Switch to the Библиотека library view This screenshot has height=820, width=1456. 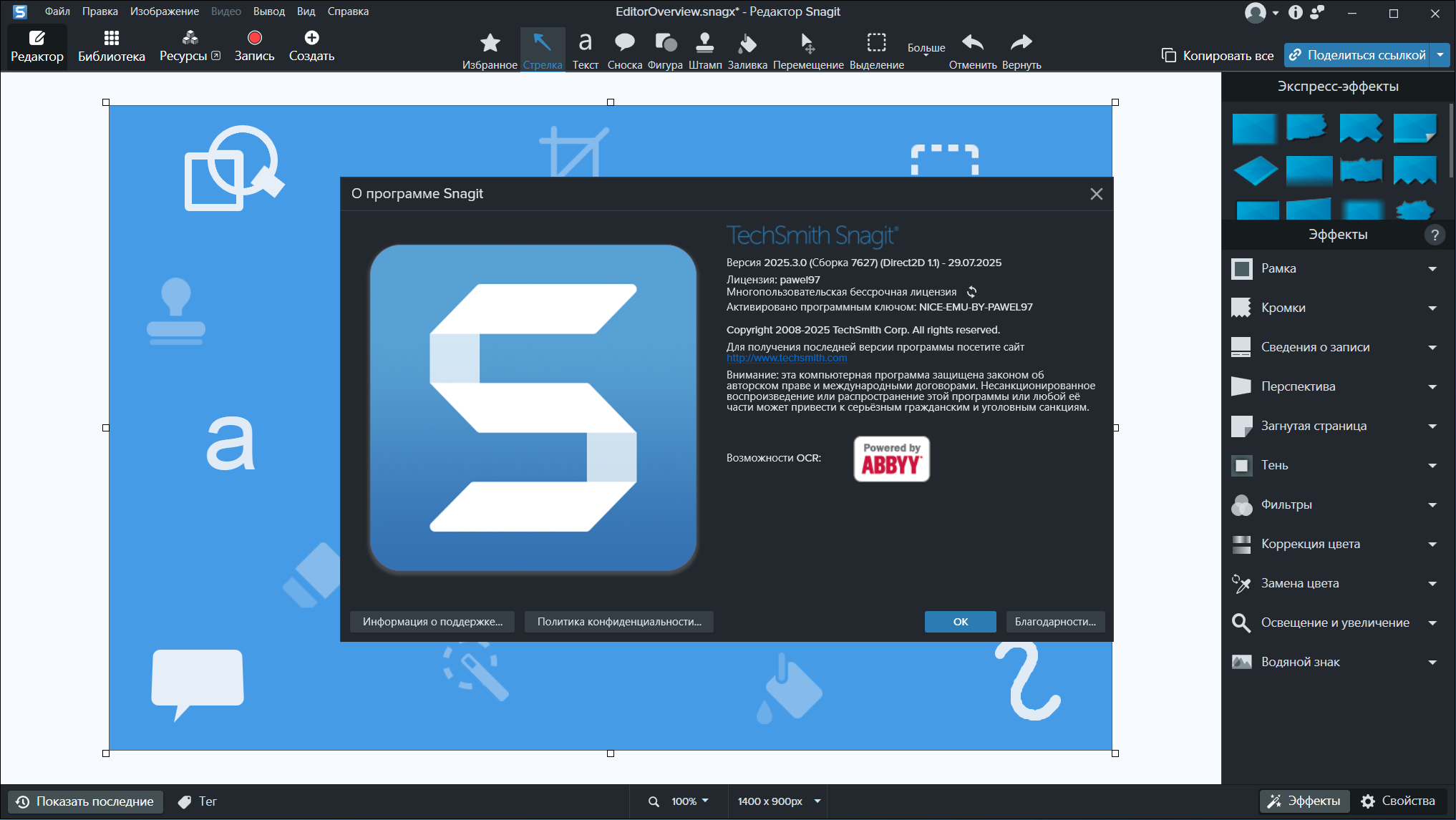click(x=112, y=46)
